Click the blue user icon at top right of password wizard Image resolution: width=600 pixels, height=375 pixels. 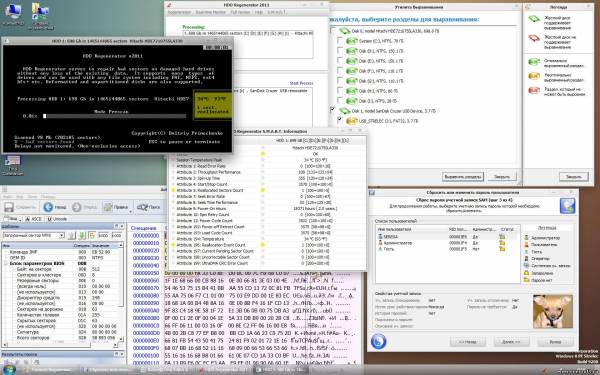pyautogui.click(x=567, y=206)
